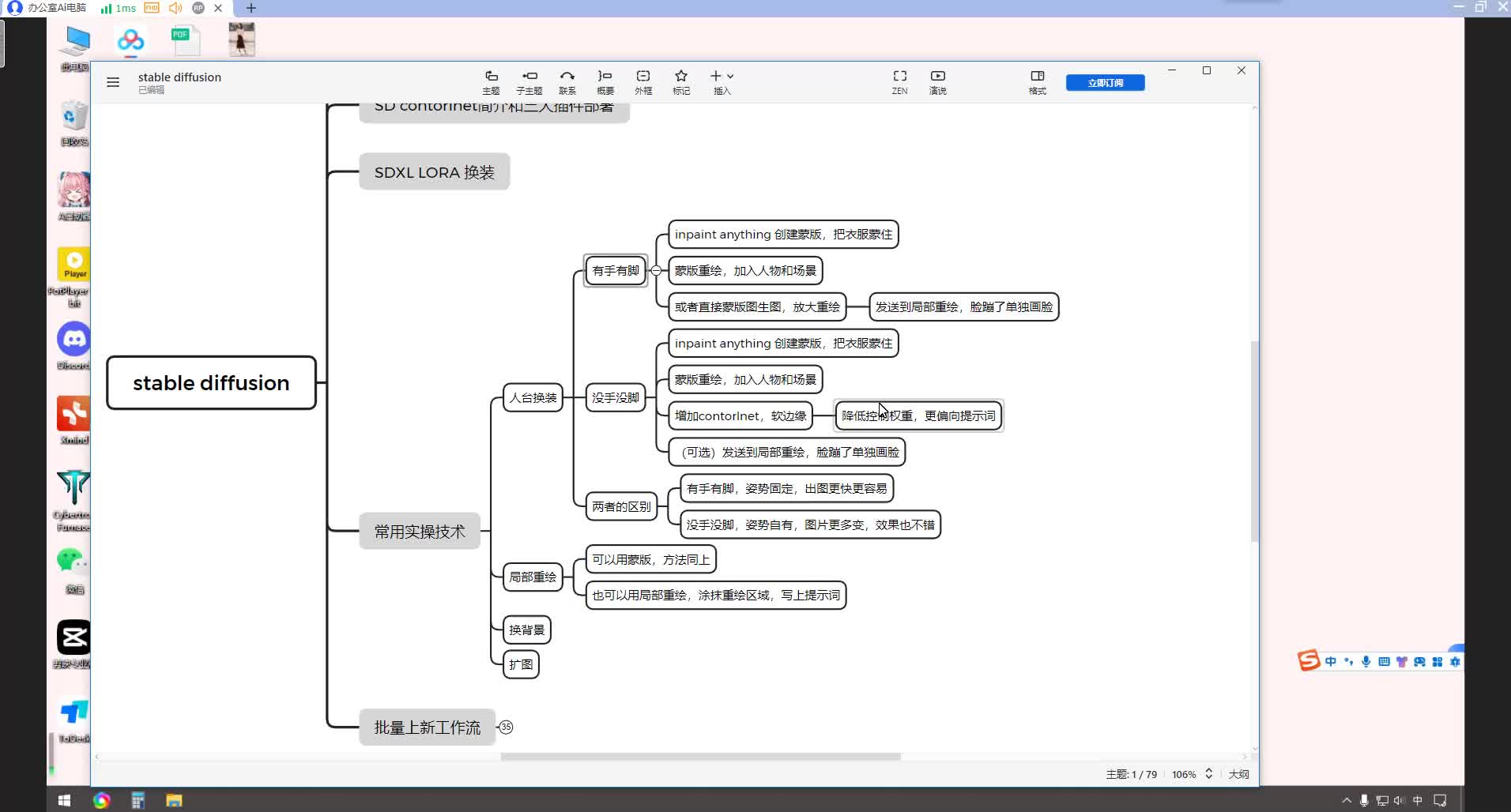This screenshot has width=1511, height=812.
Task: Collapse the 有手有脚 branch toggle
Action: [656, 270]
